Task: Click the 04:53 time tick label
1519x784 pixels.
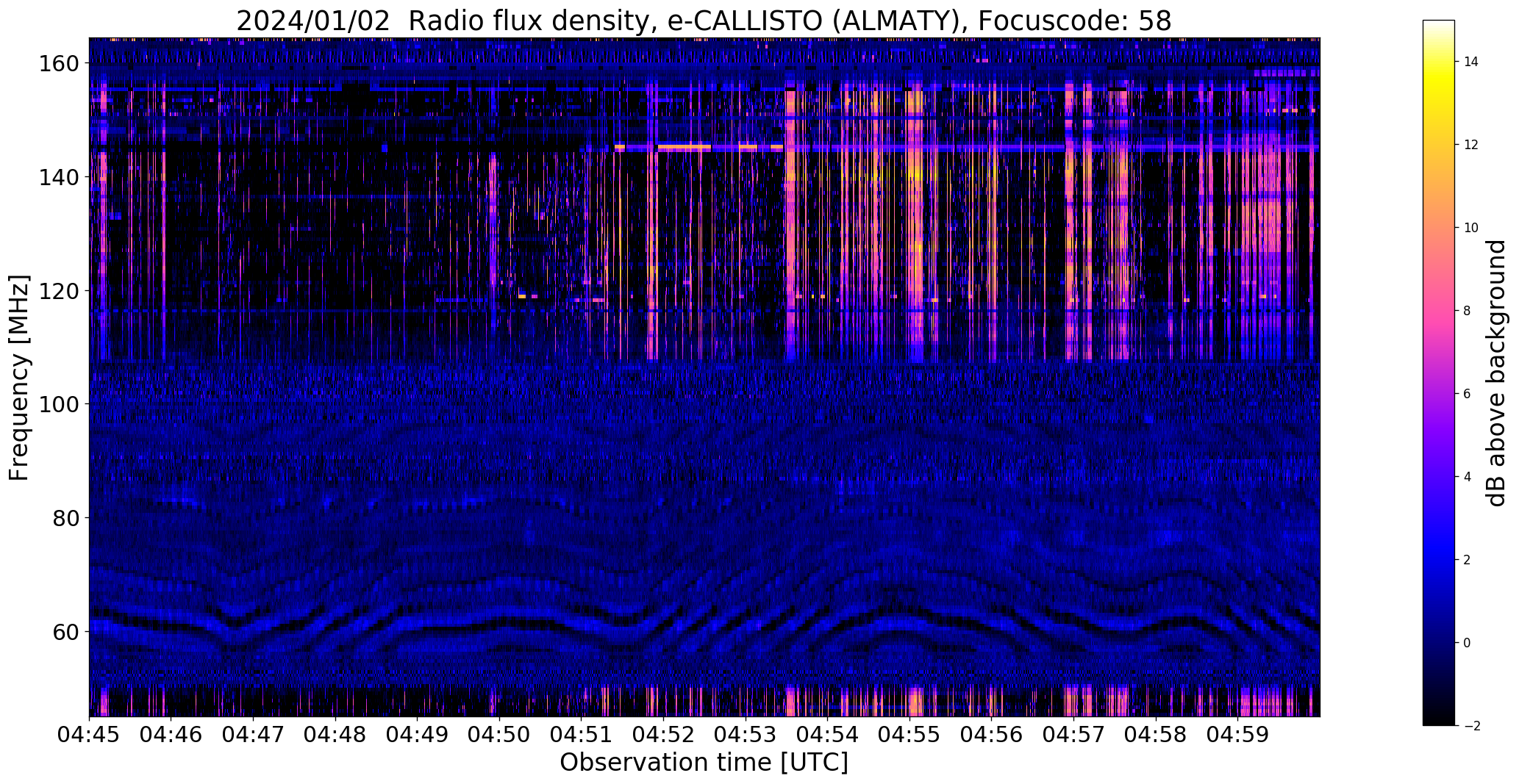Action: (x=746, y=734)
